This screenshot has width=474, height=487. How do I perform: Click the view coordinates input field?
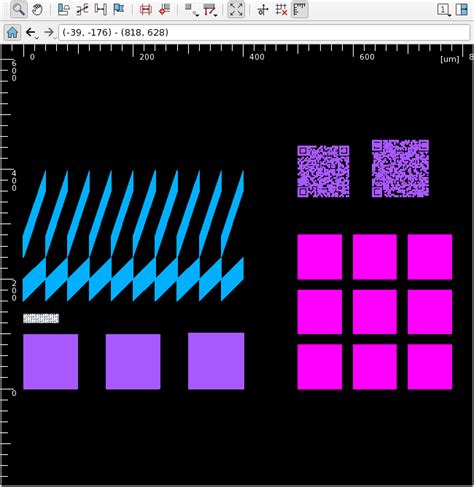point(264,33)
